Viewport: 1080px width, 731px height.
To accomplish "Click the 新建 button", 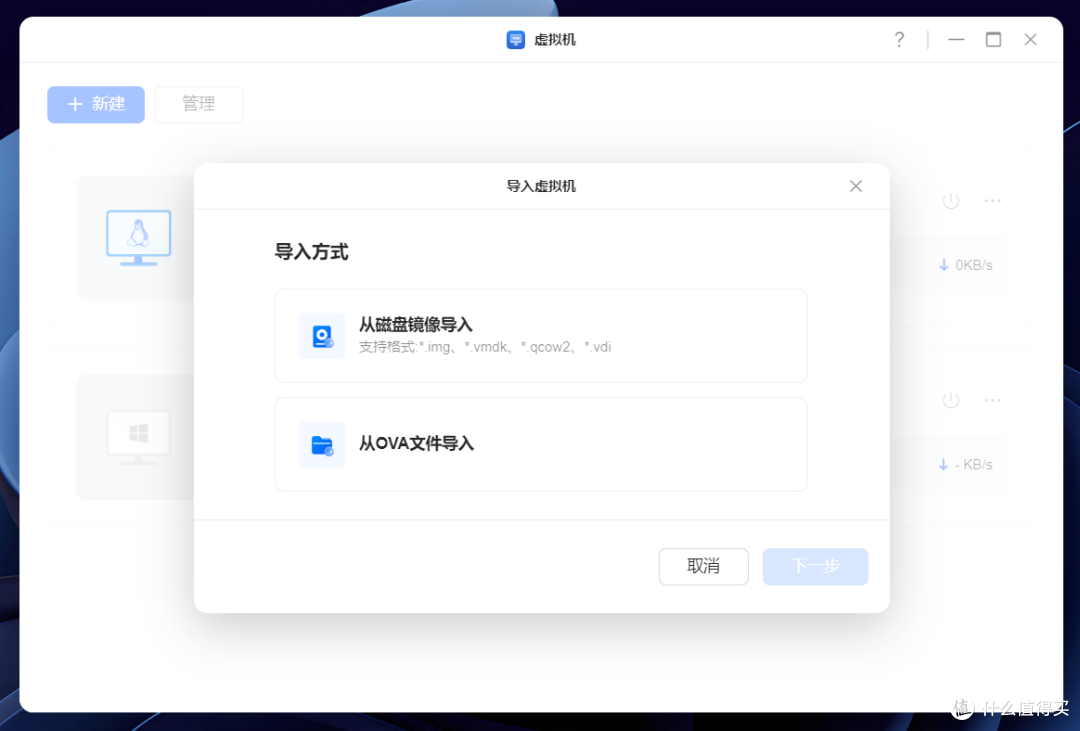I will point(96,105).
